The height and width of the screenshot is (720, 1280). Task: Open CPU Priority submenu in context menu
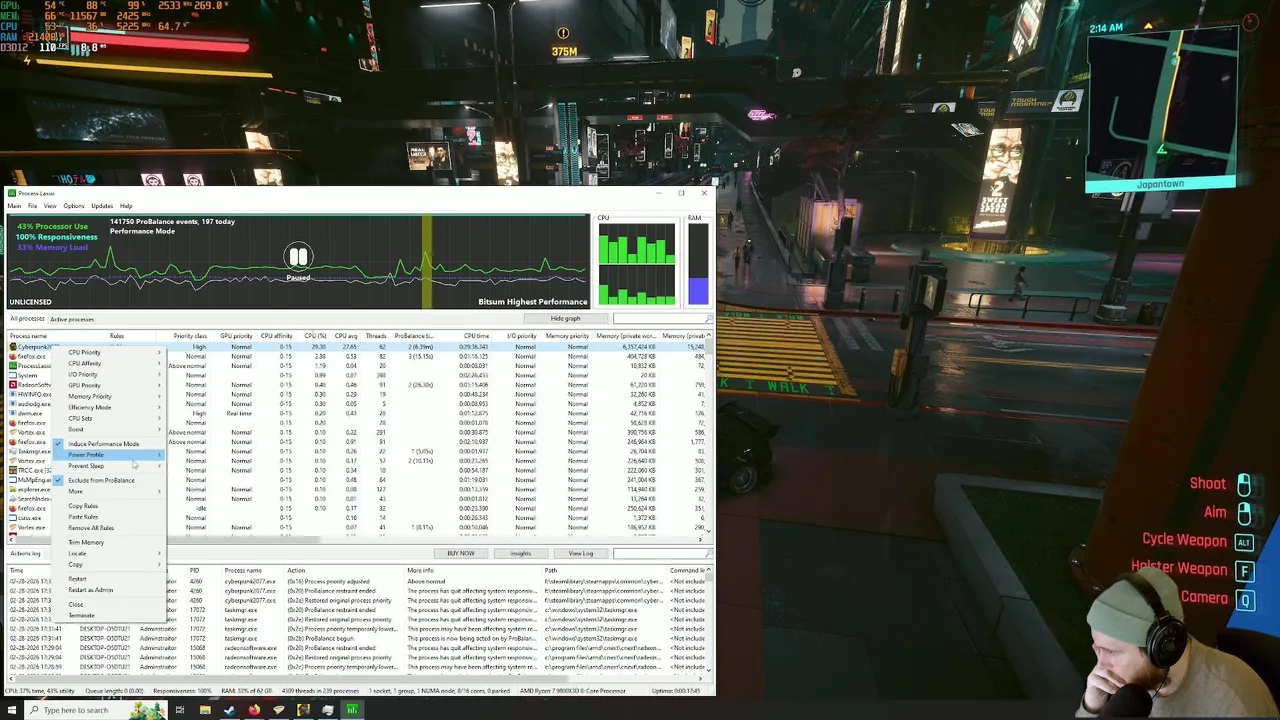click(110, 352)
